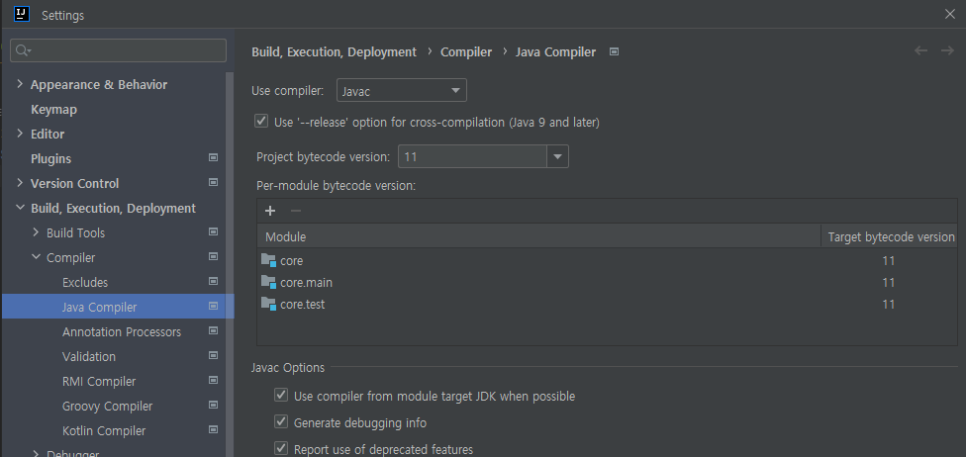Focus the settings search field
This screenshot has height=457, width=966.
click(118, 51)
